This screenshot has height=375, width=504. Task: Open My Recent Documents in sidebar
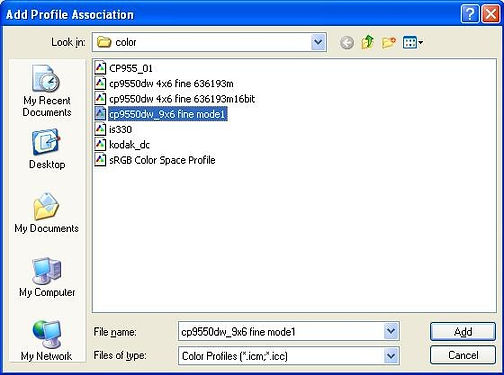click(47, 91)
